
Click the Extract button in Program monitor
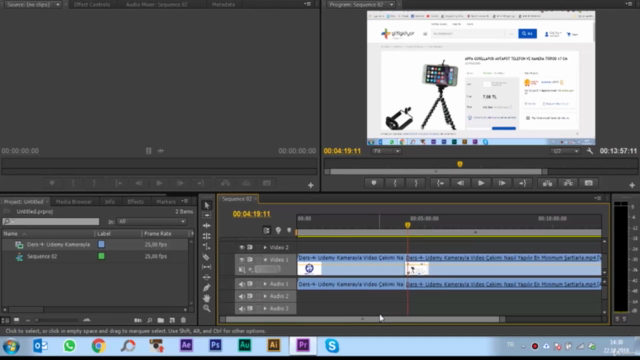[568, 183]
